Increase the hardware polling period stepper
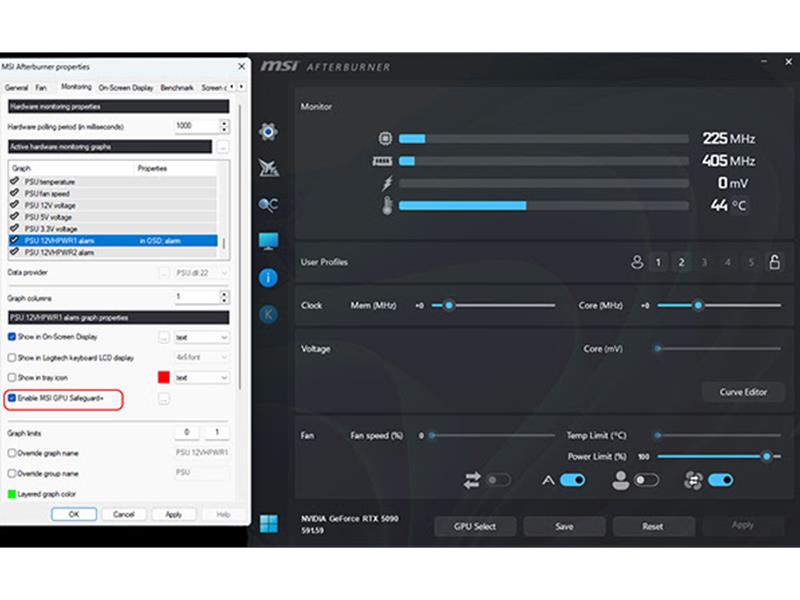800x600 pixels. tap(223, 123)
